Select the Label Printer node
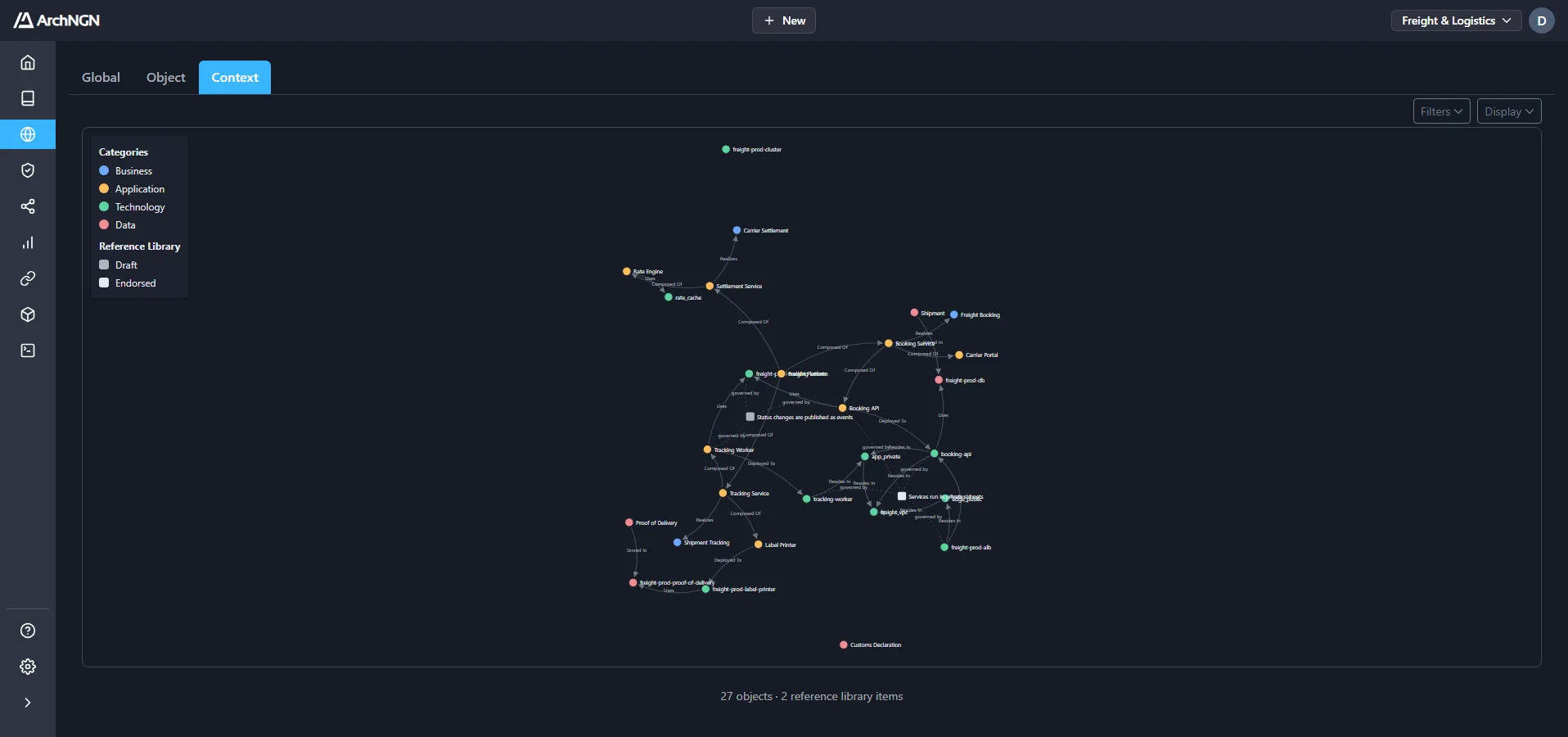The width and height of the screenshot is (1568, 737). click(x=759, y=545)
